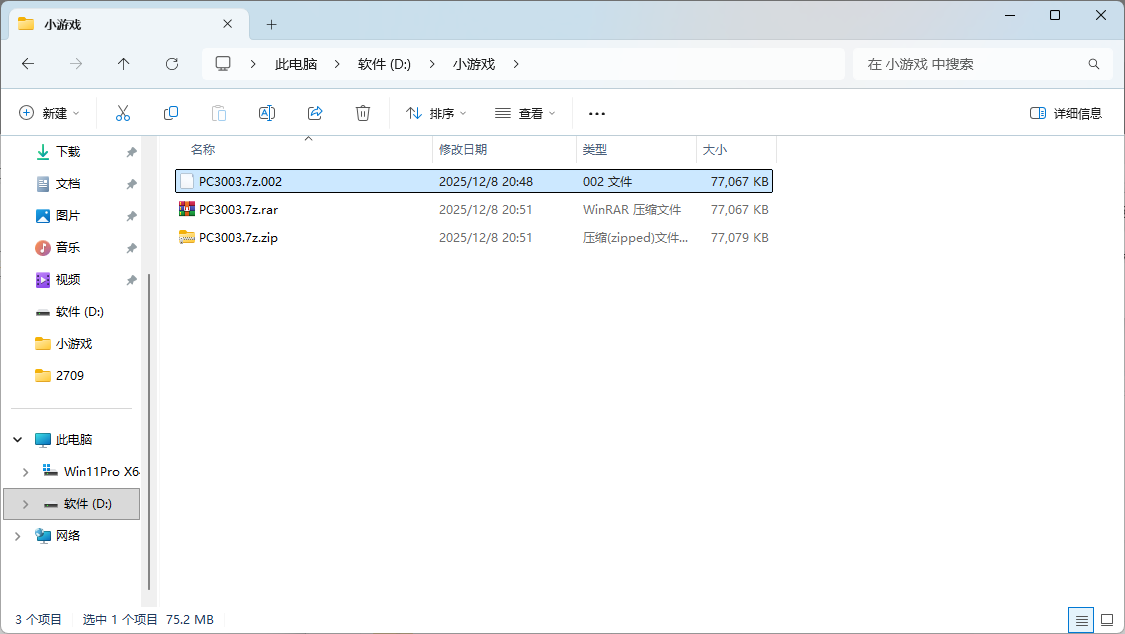
Task: Navigate back to previous folder
Action: coord(28,64)
